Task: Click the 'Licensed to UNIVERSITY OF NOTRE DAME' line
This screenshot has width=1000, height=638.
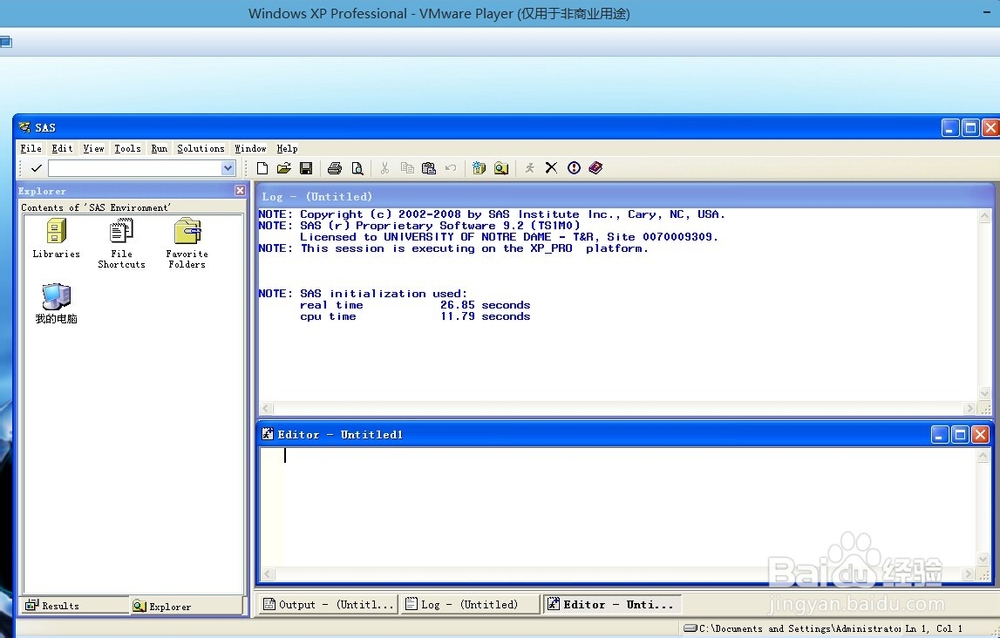Action: pos(509,237)
